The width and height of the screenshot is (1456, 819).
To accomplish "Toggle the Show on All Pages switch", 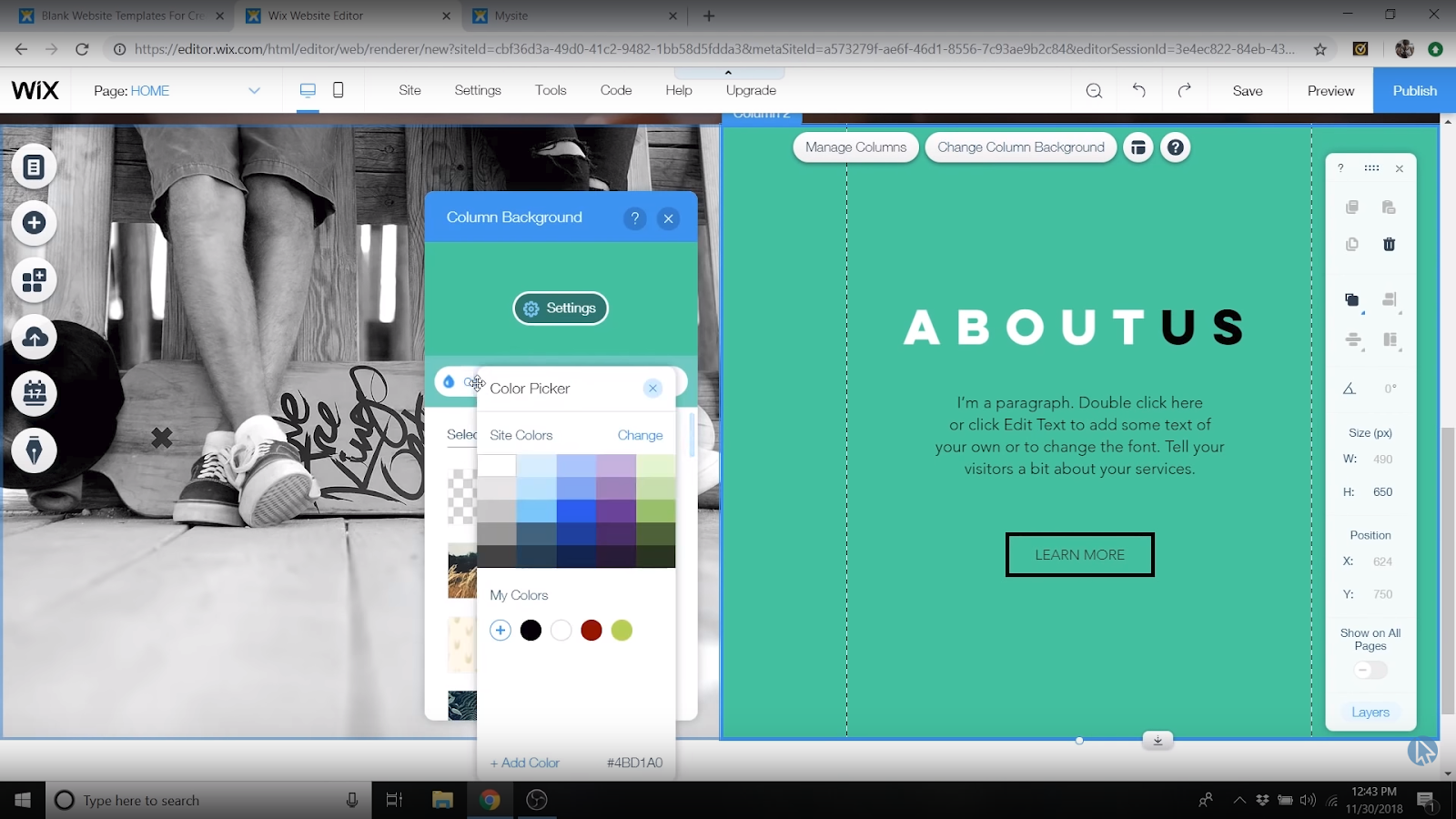I will coord(1370,671).
